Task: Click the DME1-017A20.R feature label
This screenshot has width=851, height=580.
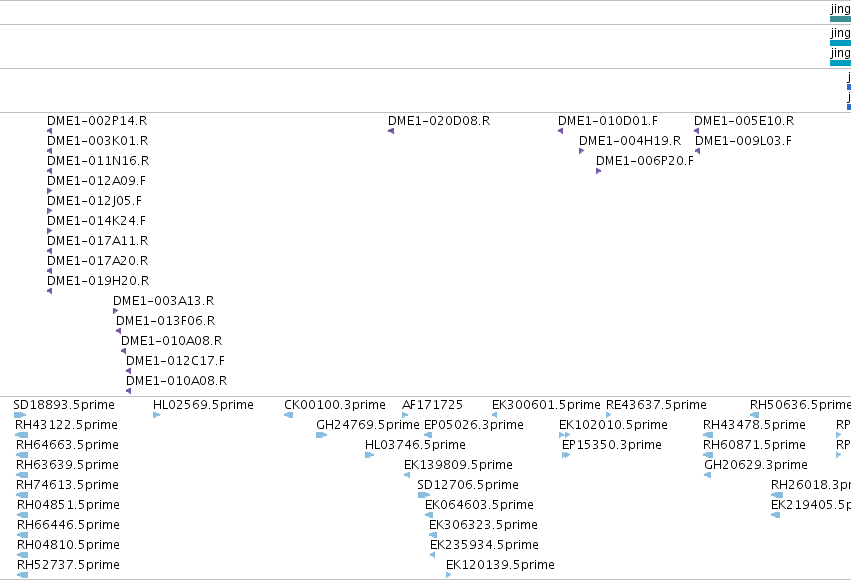Action: coord(98,260)
